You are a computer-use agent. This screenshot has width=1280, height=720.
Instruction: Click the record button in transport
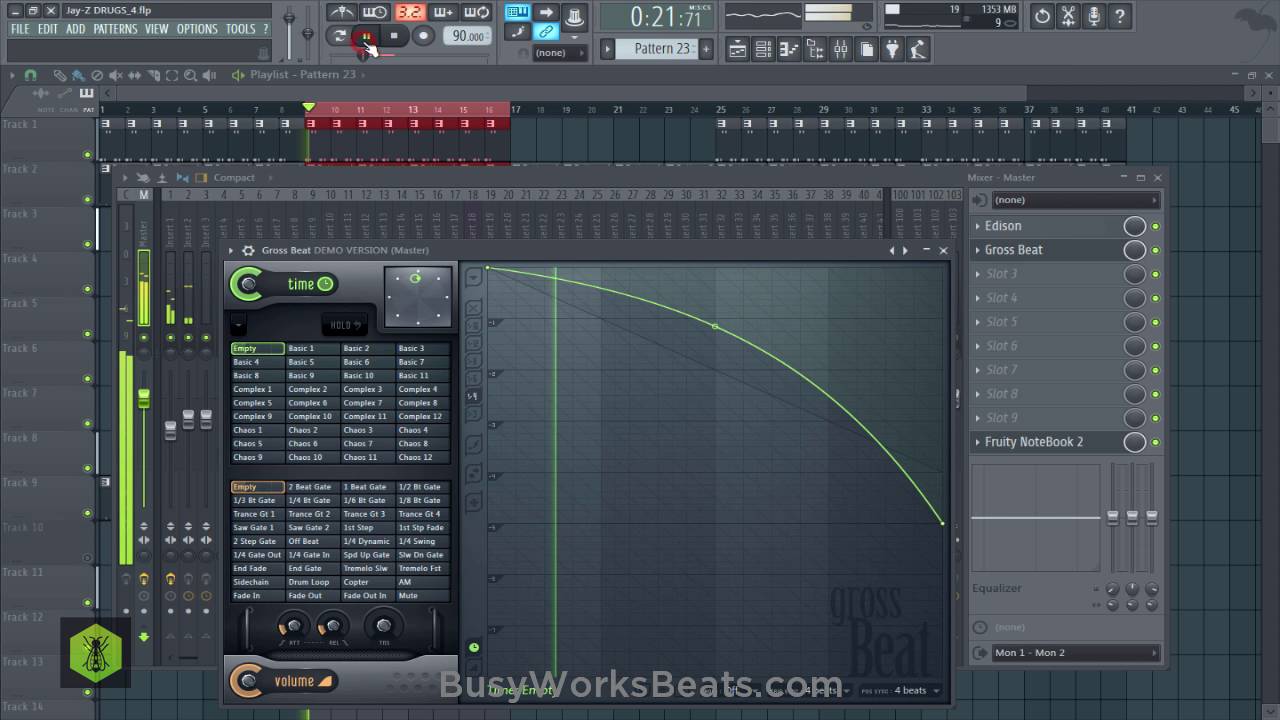(x=423, y=36)
